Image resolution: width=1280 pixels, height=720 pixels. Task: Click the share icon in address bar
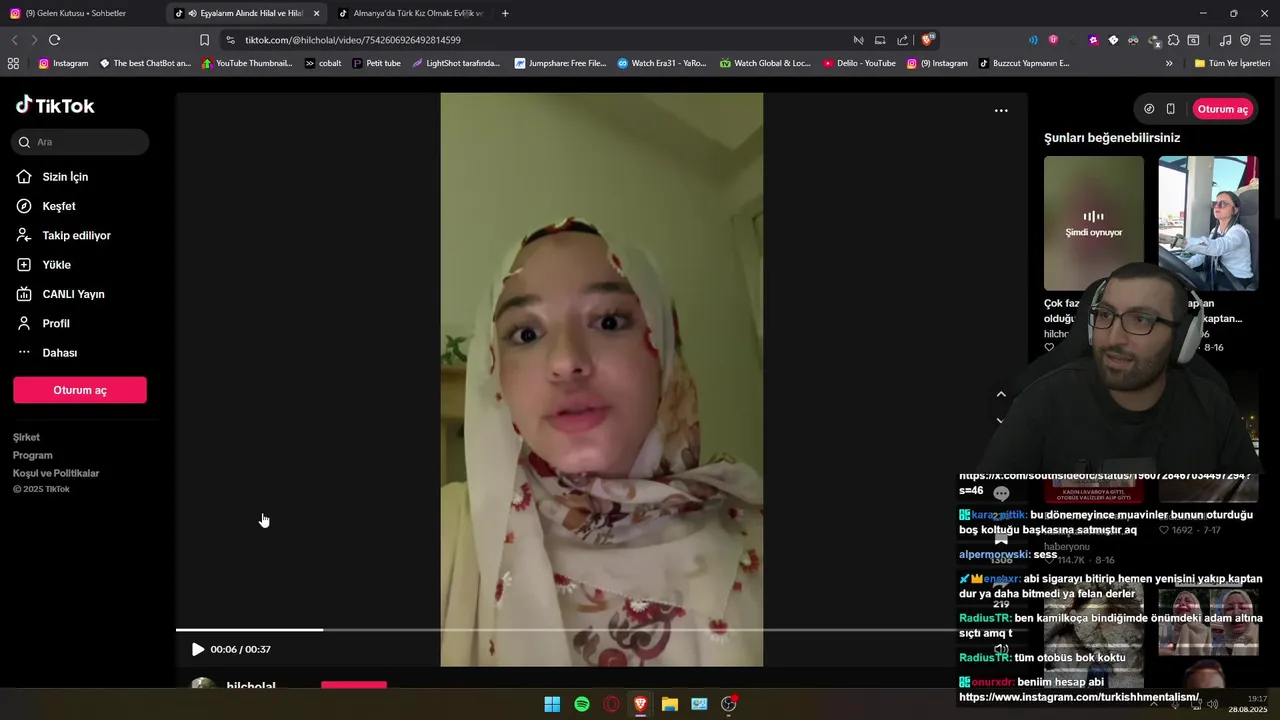point(902,40)
